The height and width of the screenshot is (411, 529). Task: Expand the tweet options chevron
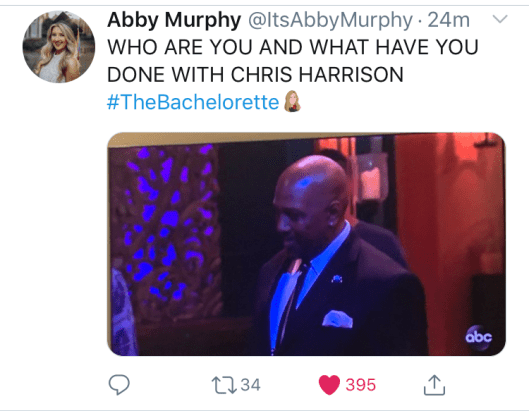coord(500,19)
